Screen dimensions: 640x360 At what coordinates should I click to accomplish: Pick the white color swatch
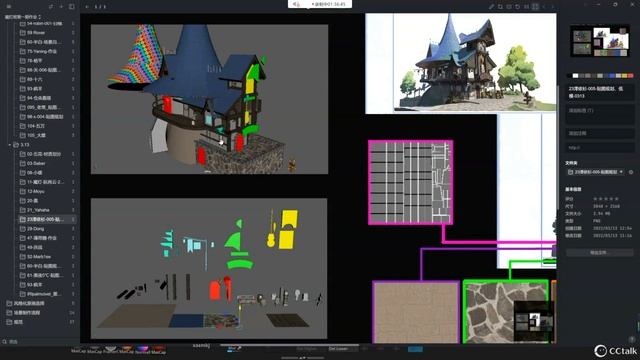click(x=576, y=76)
